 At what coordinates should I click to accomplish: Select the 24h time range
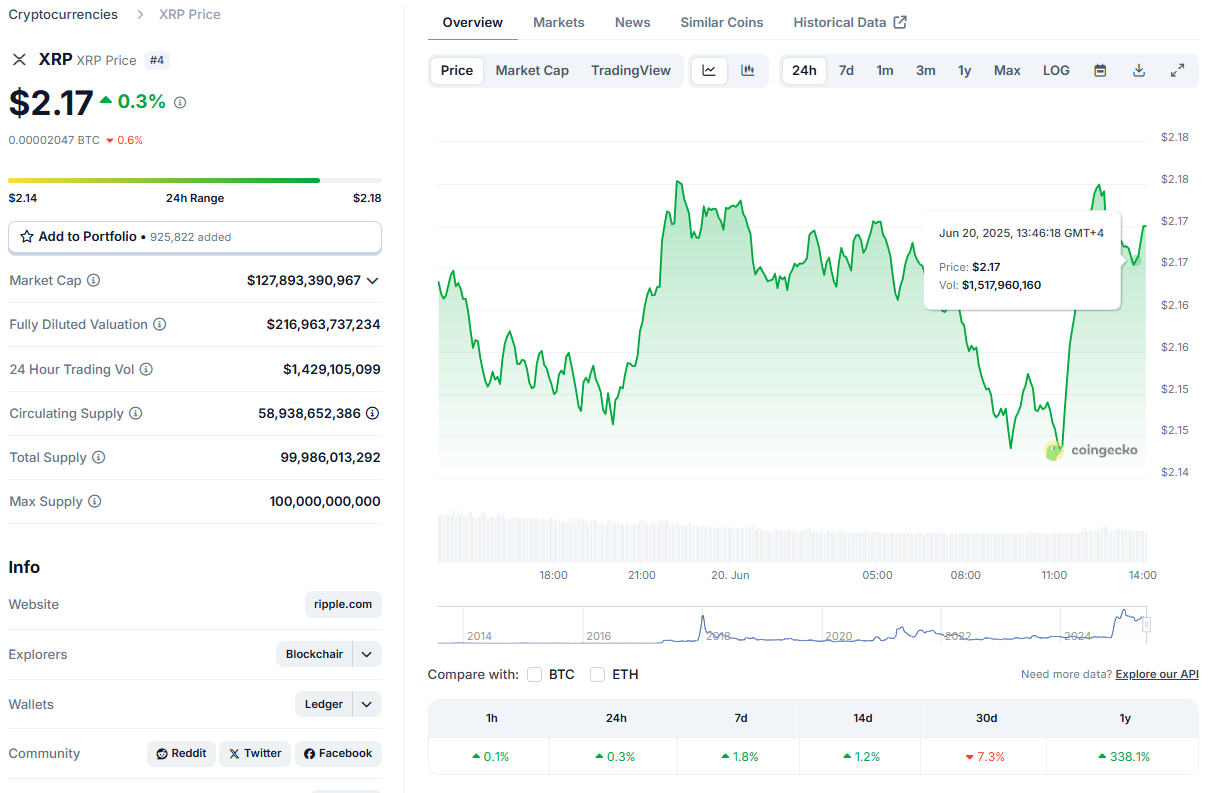tap(804, 70)
